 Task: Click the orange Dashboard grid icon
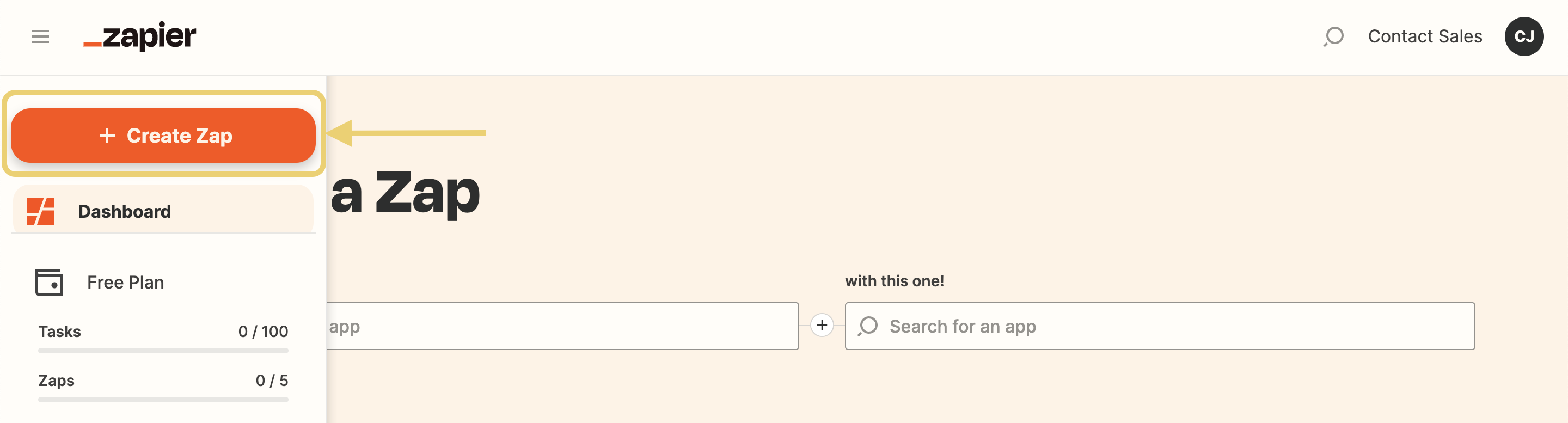click(40, 212)
